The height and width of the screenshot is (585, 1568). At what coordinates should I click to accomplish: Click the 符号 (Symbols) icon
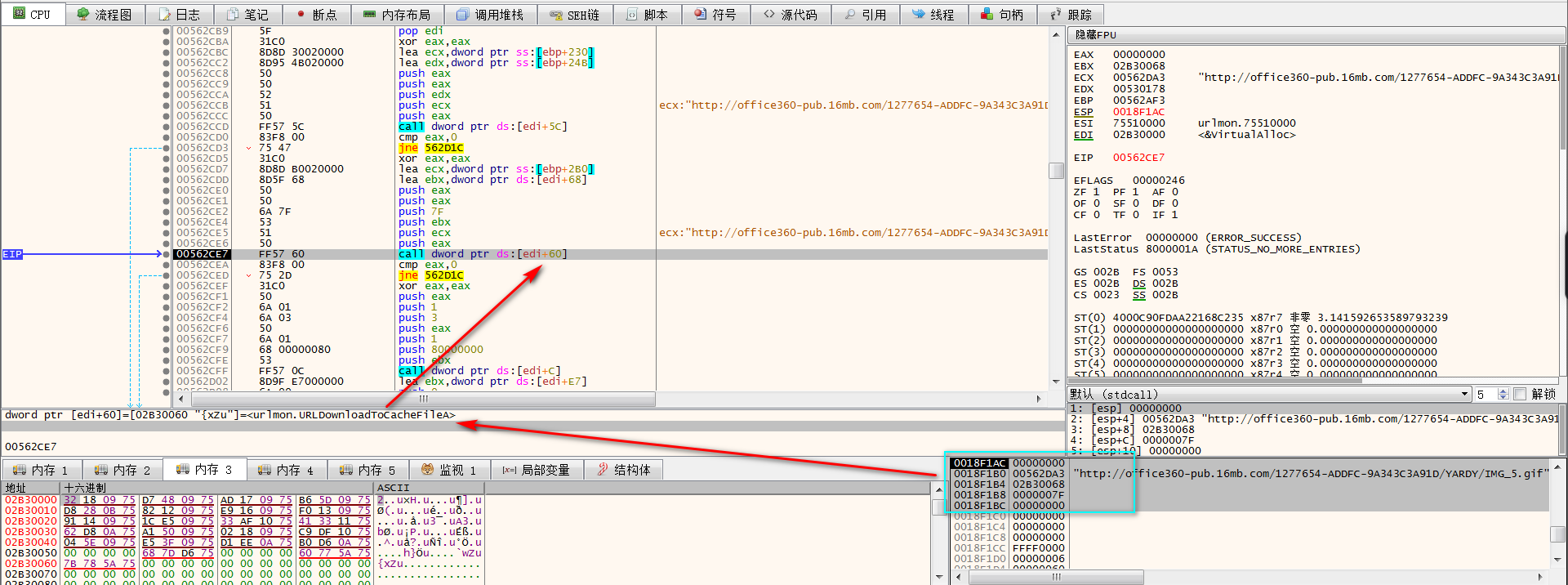(x=700, y=15)
